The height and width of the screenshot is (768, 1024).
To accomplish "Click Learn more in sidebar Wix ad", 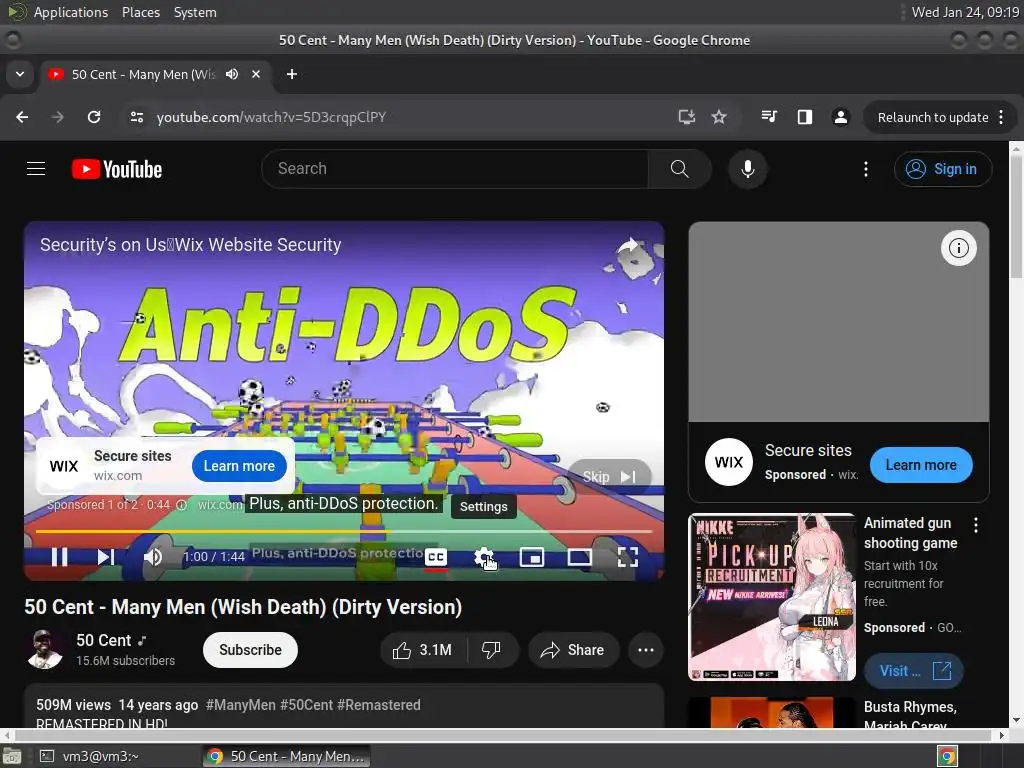I will (x=921, y=465).
